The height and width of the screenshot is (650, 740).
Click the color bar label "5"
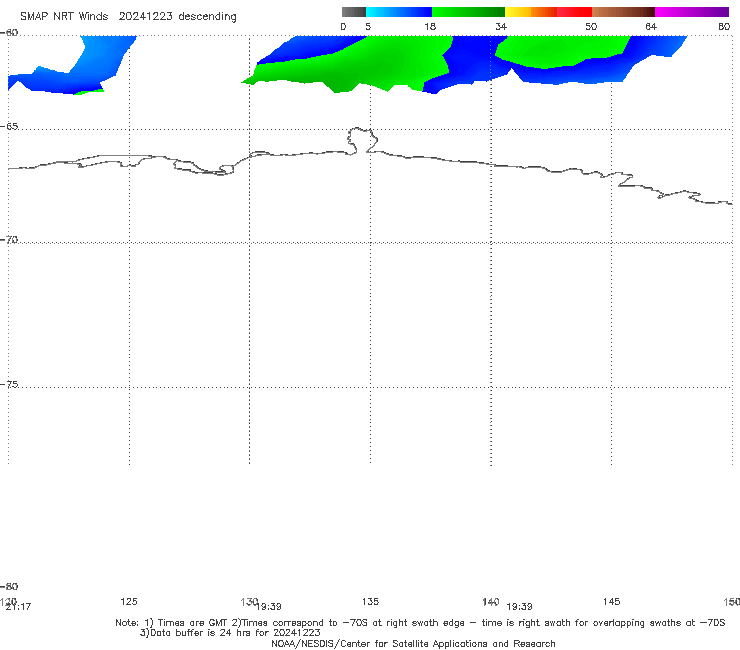pyautogui.click(x=368, y=27)
